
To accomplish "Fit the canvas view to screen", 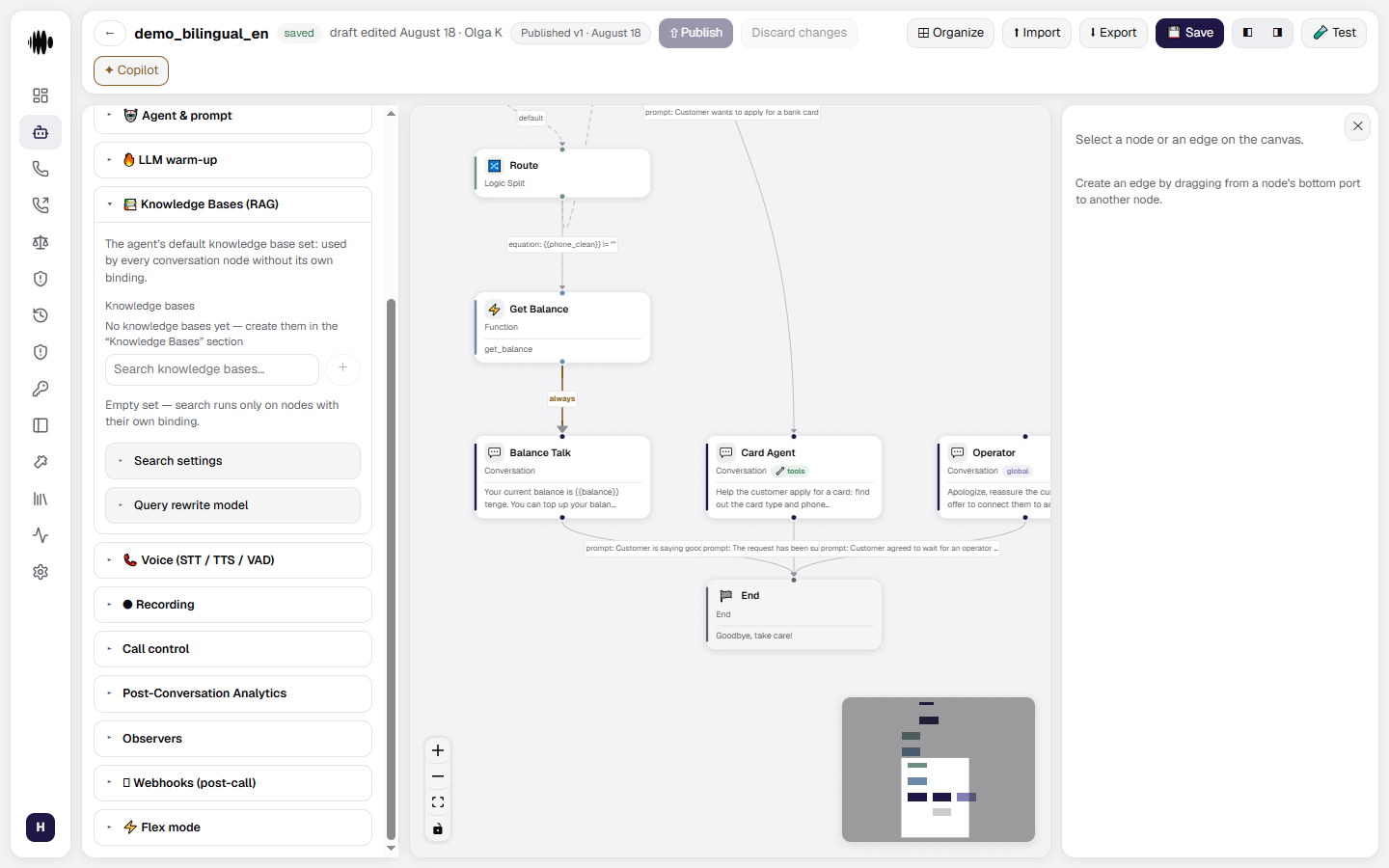I will (x=438, y=802).
